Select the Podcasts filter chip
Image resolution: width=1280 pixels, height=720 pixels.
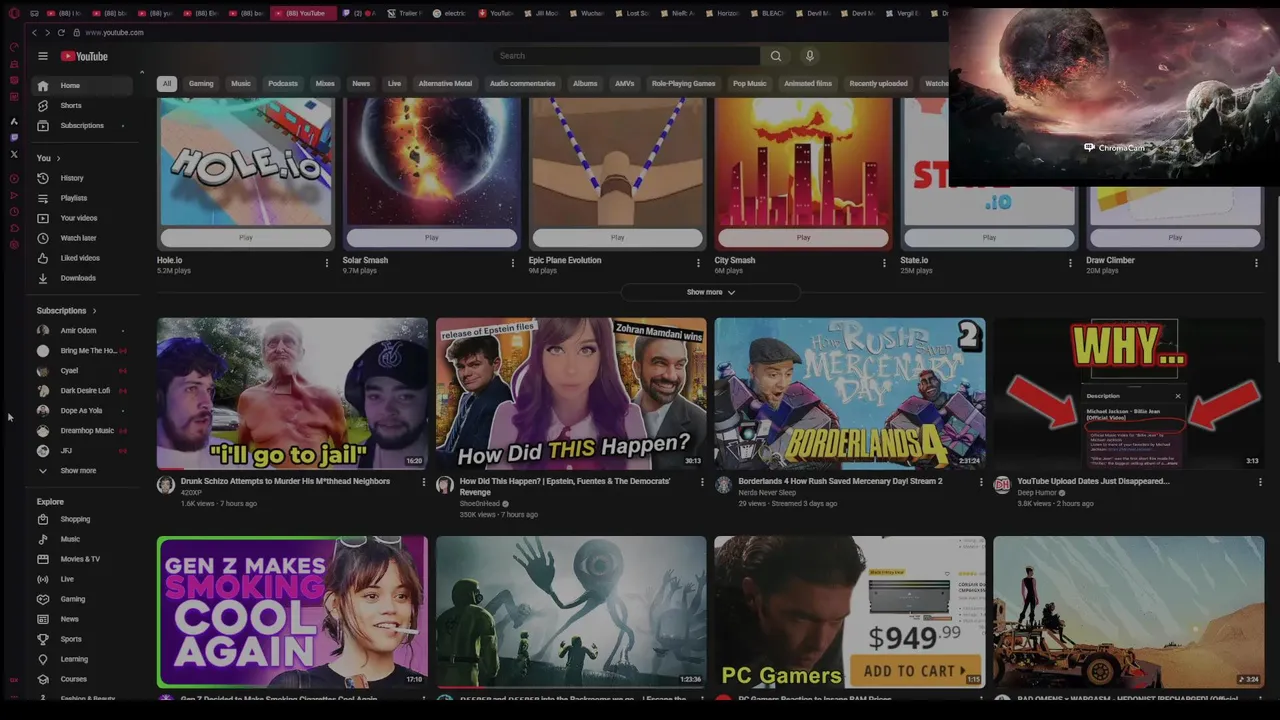tap(283, 84)
